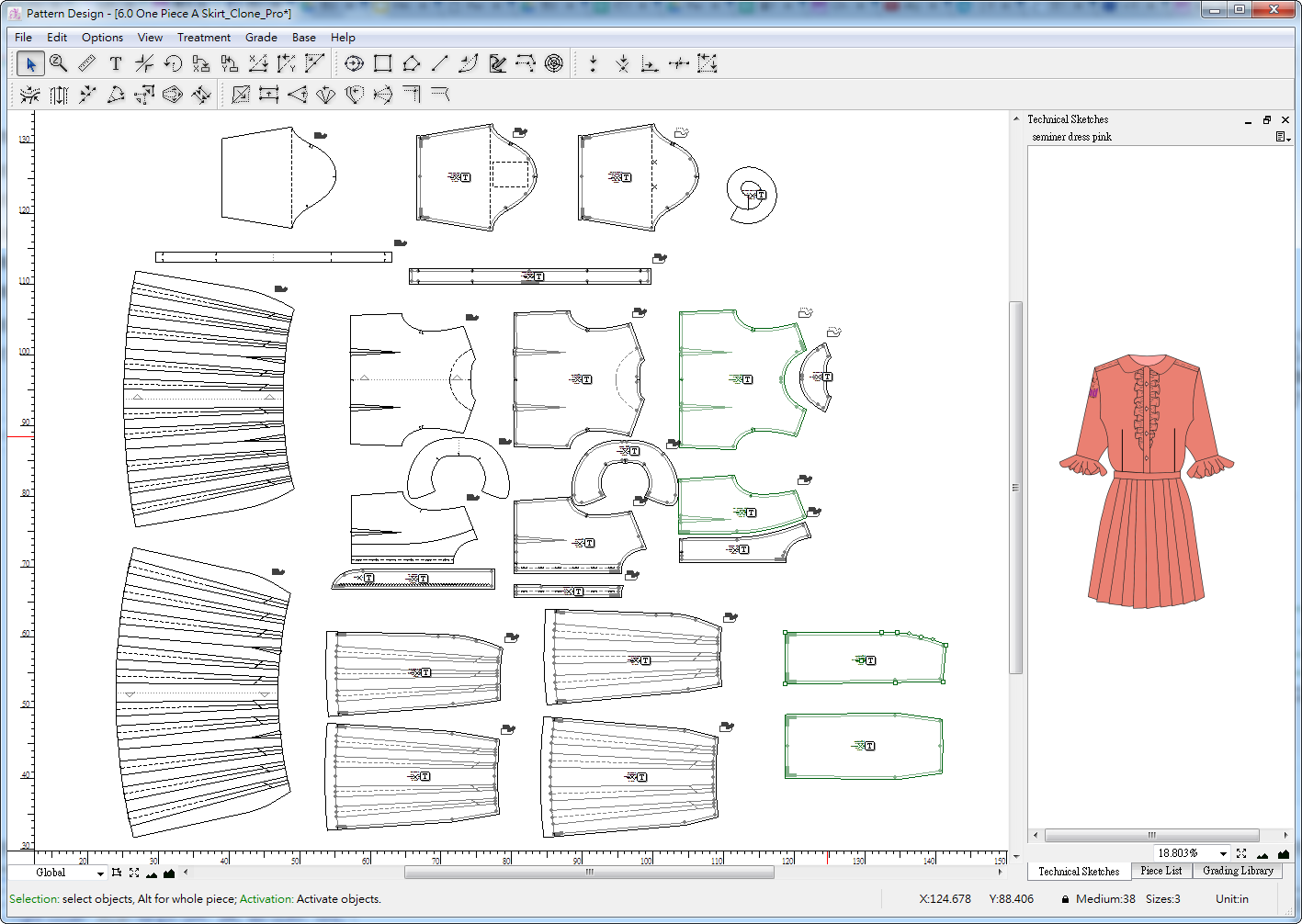Viewport: 1302px width, 924px height.
Task: Open the 18.803% zoom dropdown
Action: pos(1222,853)
